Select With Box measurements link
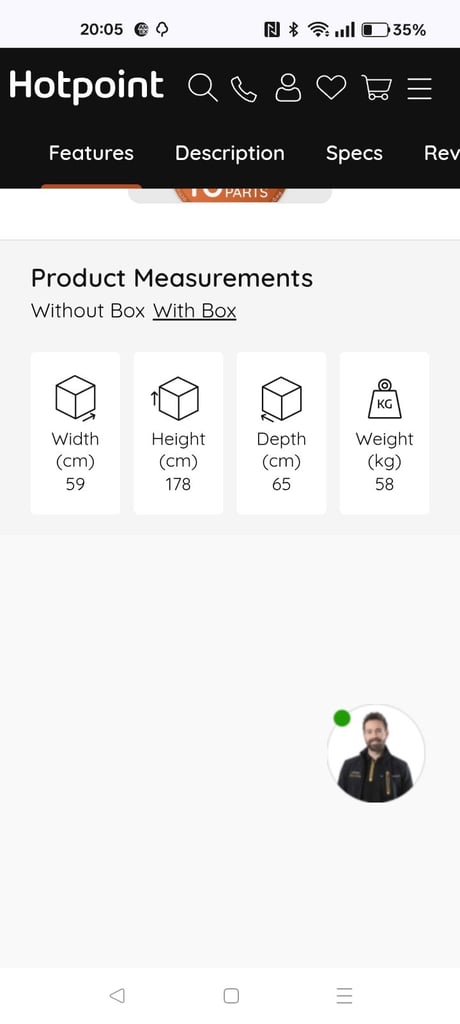The width and height of the screenshot is (460, 1024). pyautogui.click(x=195, y=311)
